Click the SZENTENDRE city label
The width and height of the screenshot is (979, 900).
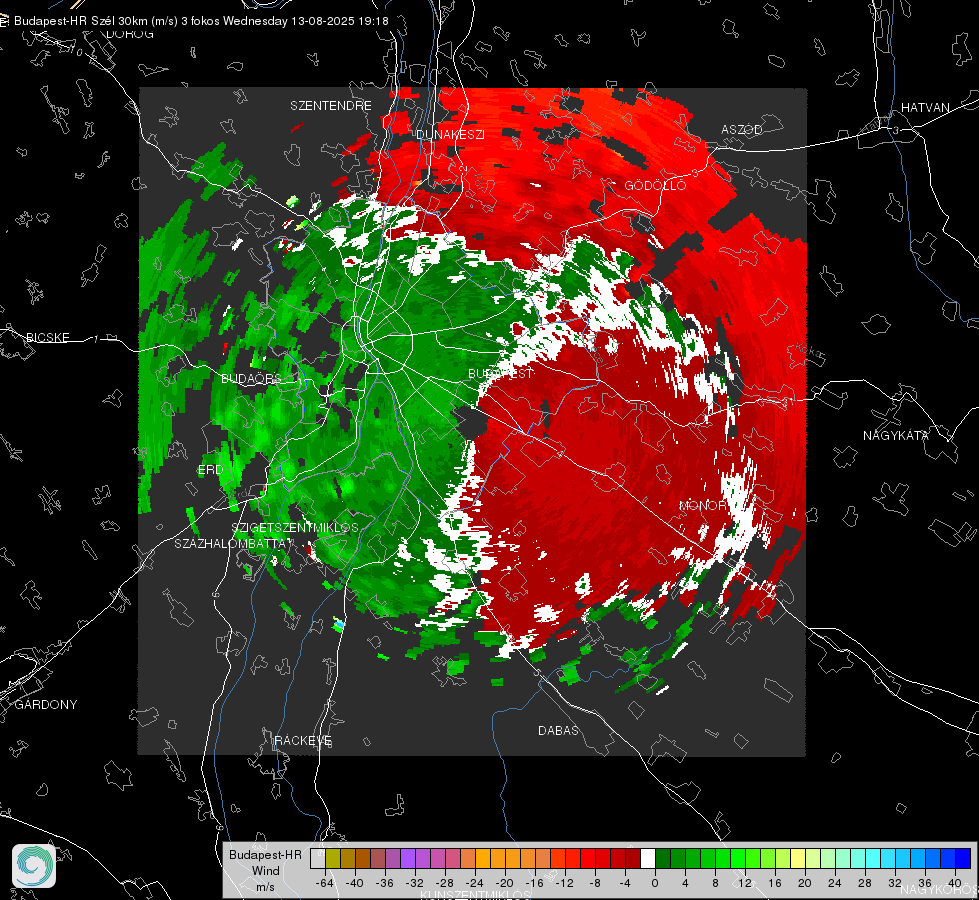click(331, 106)
